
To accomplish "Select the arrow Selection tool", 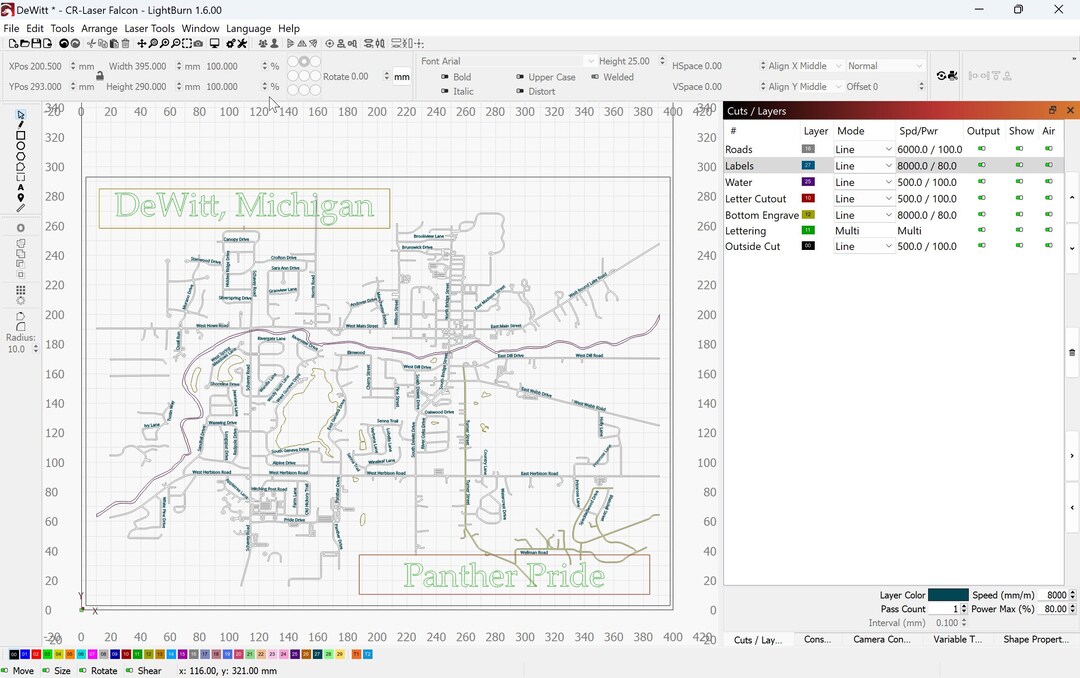I will tap(20, 114).
